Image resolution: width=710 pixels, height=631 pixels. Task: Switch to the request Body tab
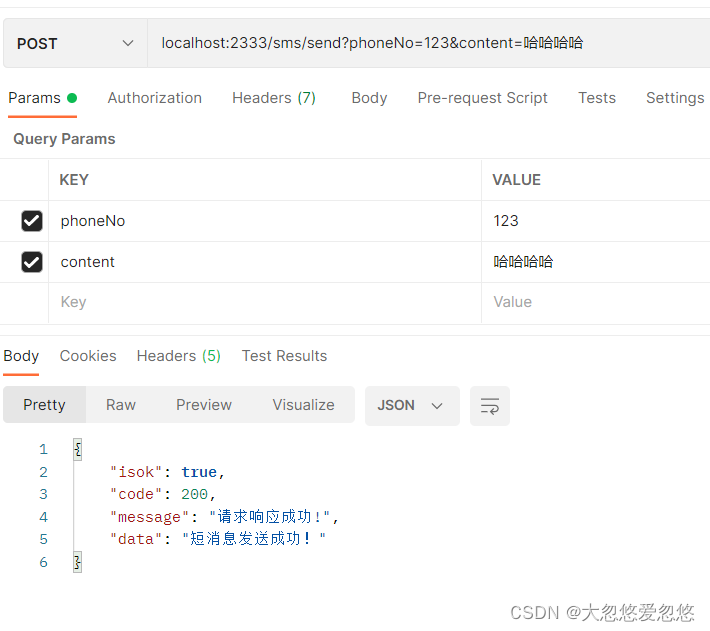(369, 98)
